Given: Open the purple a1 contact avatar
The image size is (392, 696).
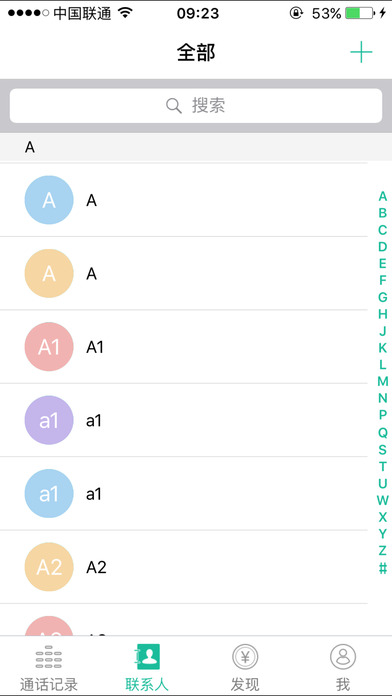Looking at the screenshot, I should 49,420.
